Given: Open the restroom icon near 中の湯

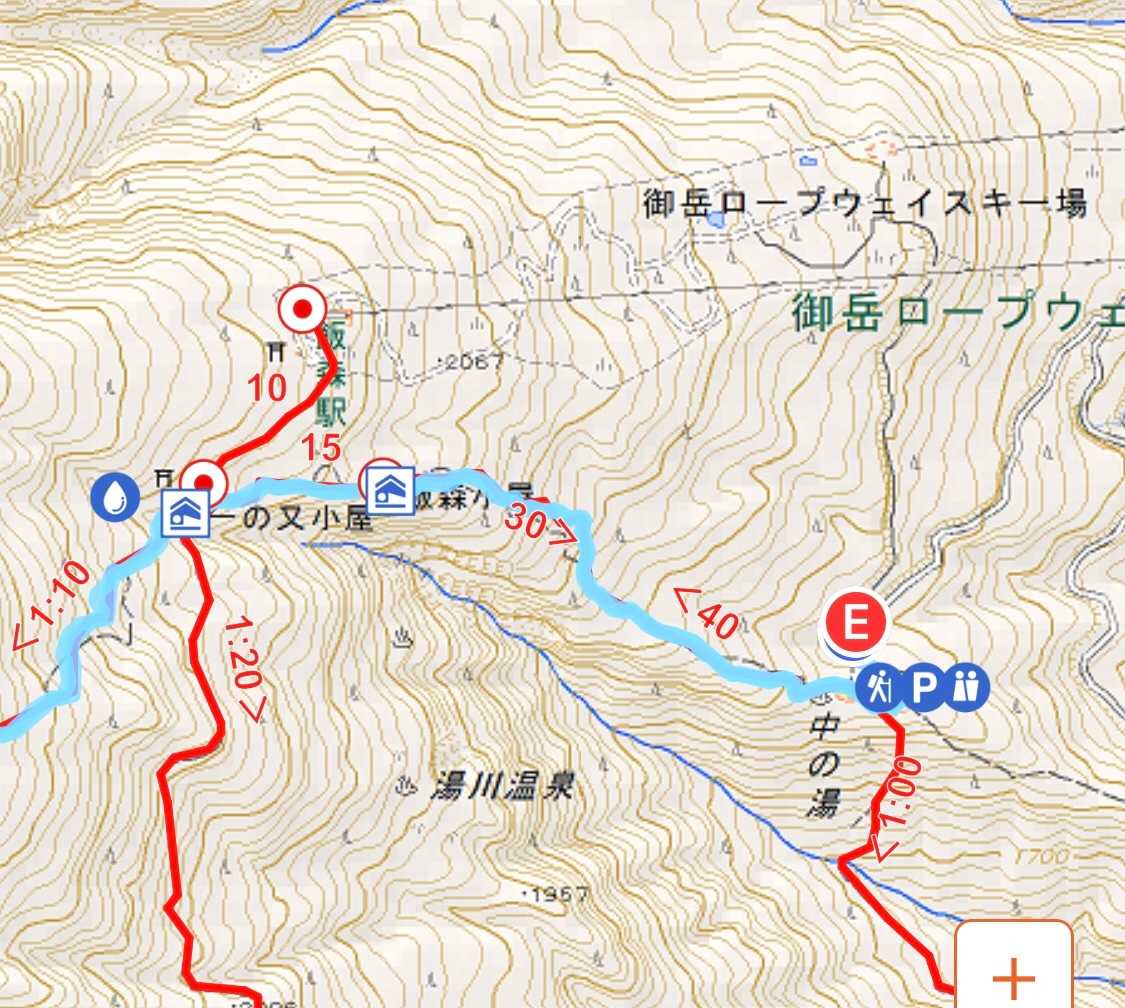Looking at the screenshot, I should click(968, 688).
